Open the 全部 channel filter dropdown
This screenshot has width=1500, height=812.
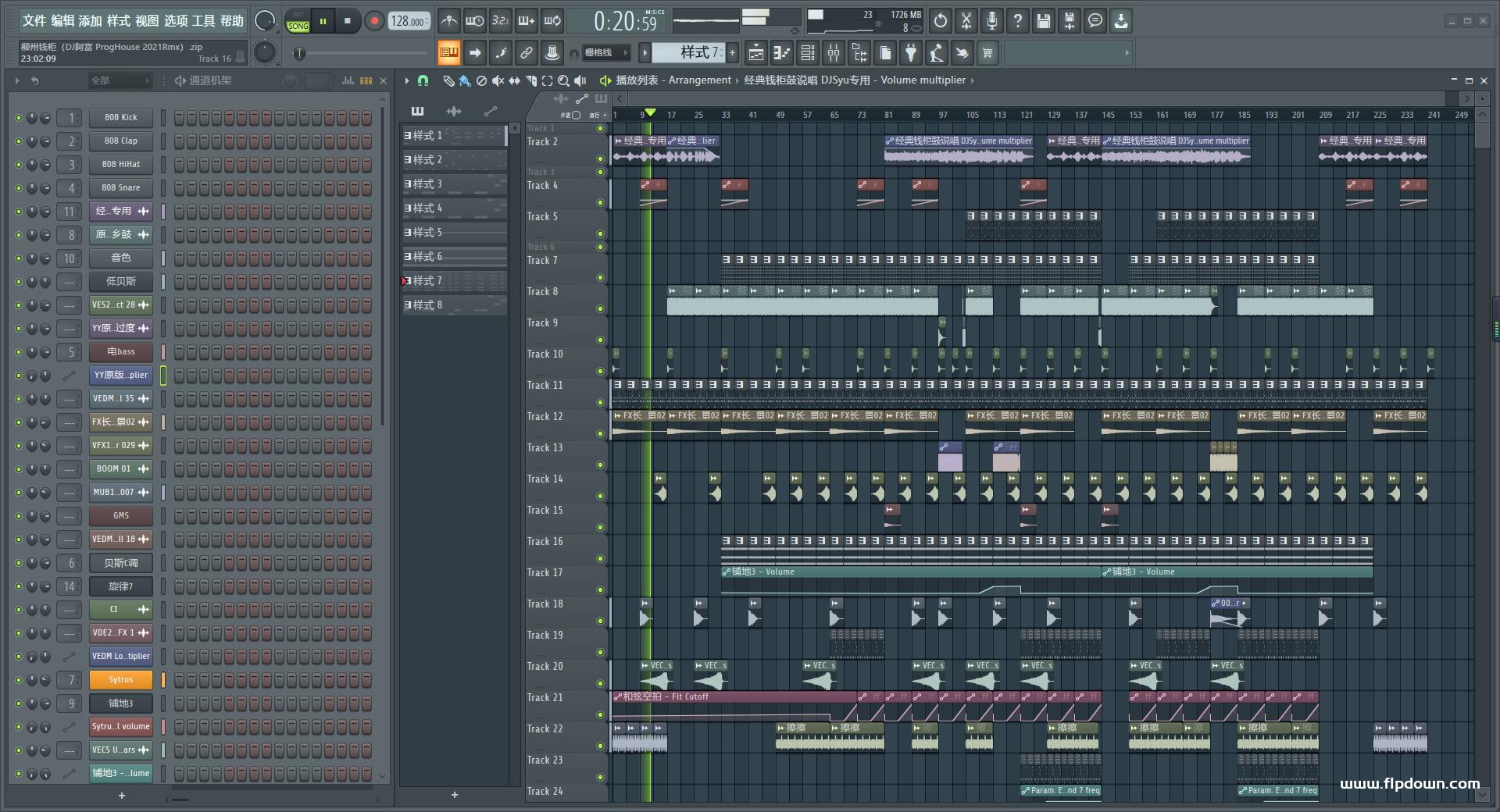(120, 80)
